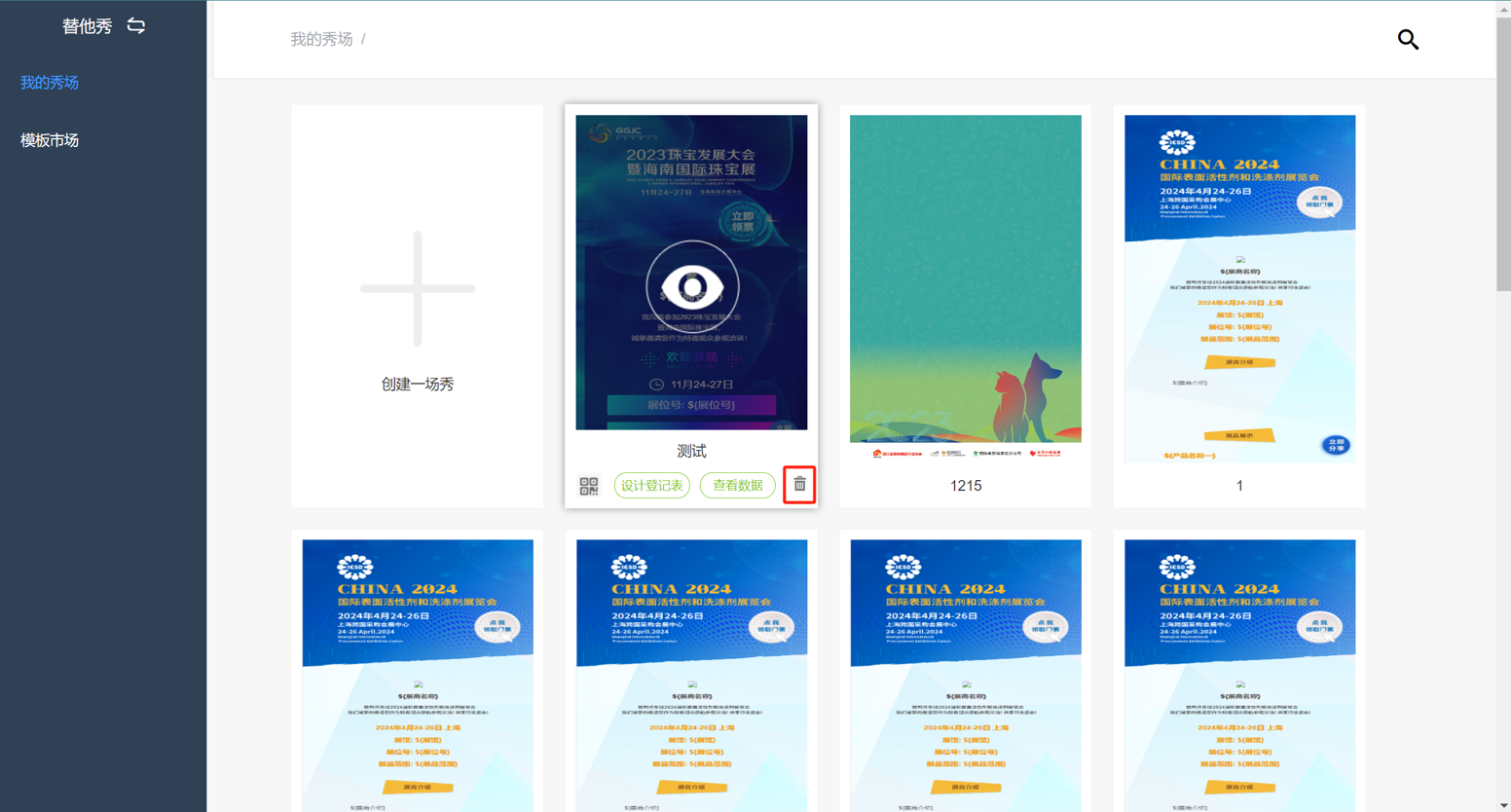Open the 1215 show thumbnail

965,287
